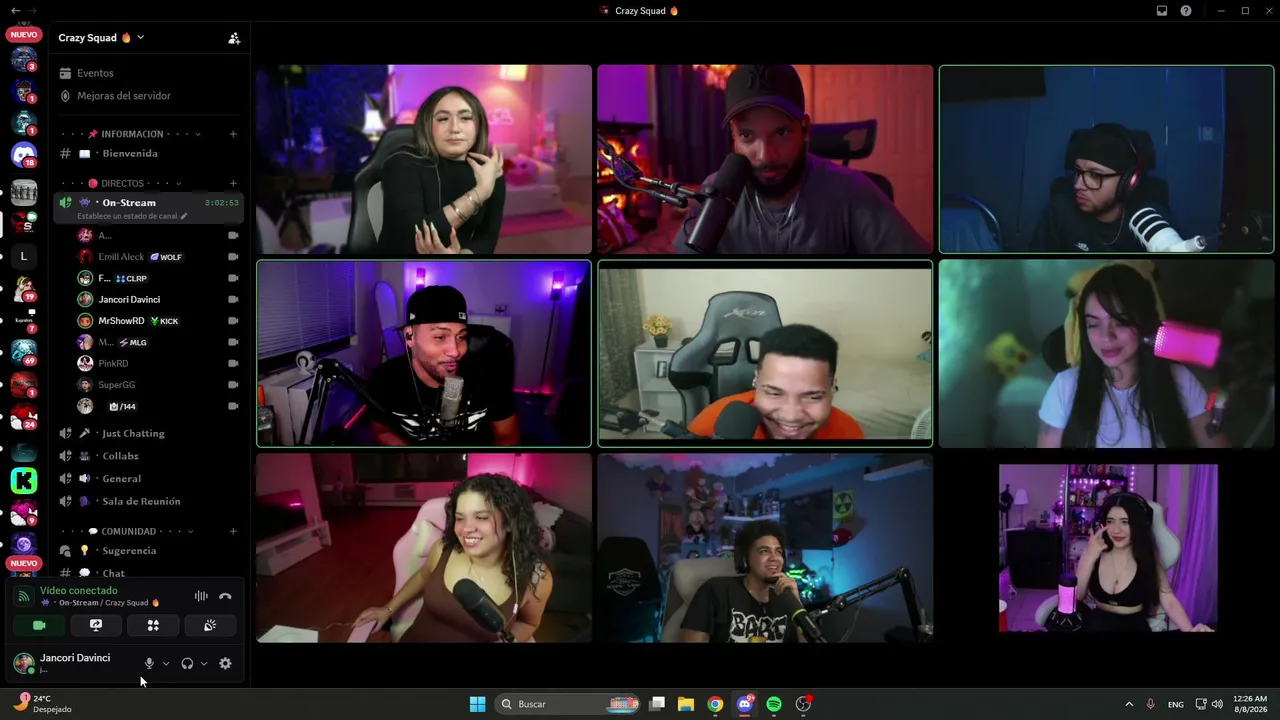This screenshot has height=720, width=1280.
Task: Click camera icon beside PinkRD
Action: pos(233,363)
